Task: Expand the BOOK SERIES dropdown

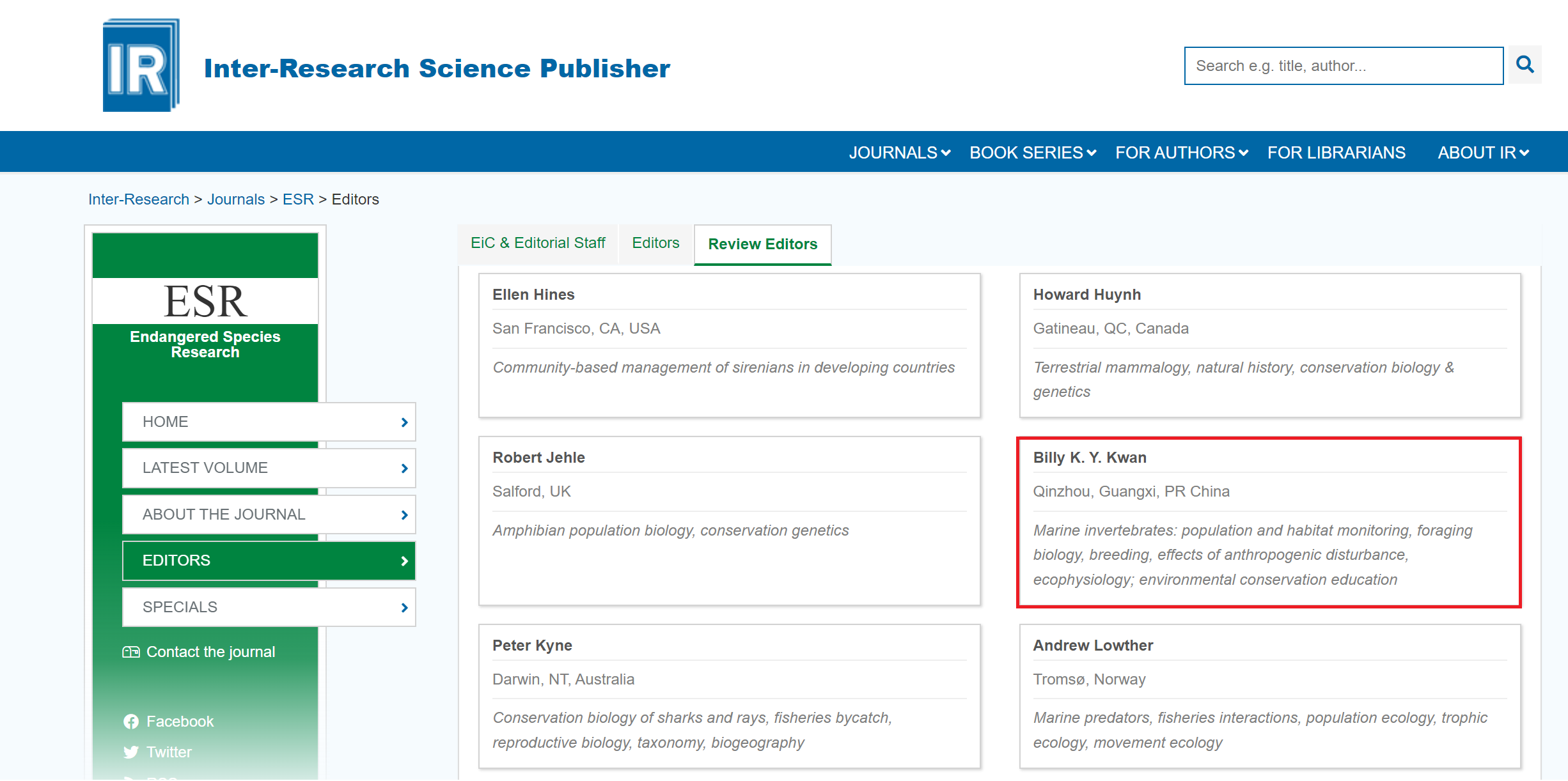Action: pyautogui.click(x=1032, y=153)
